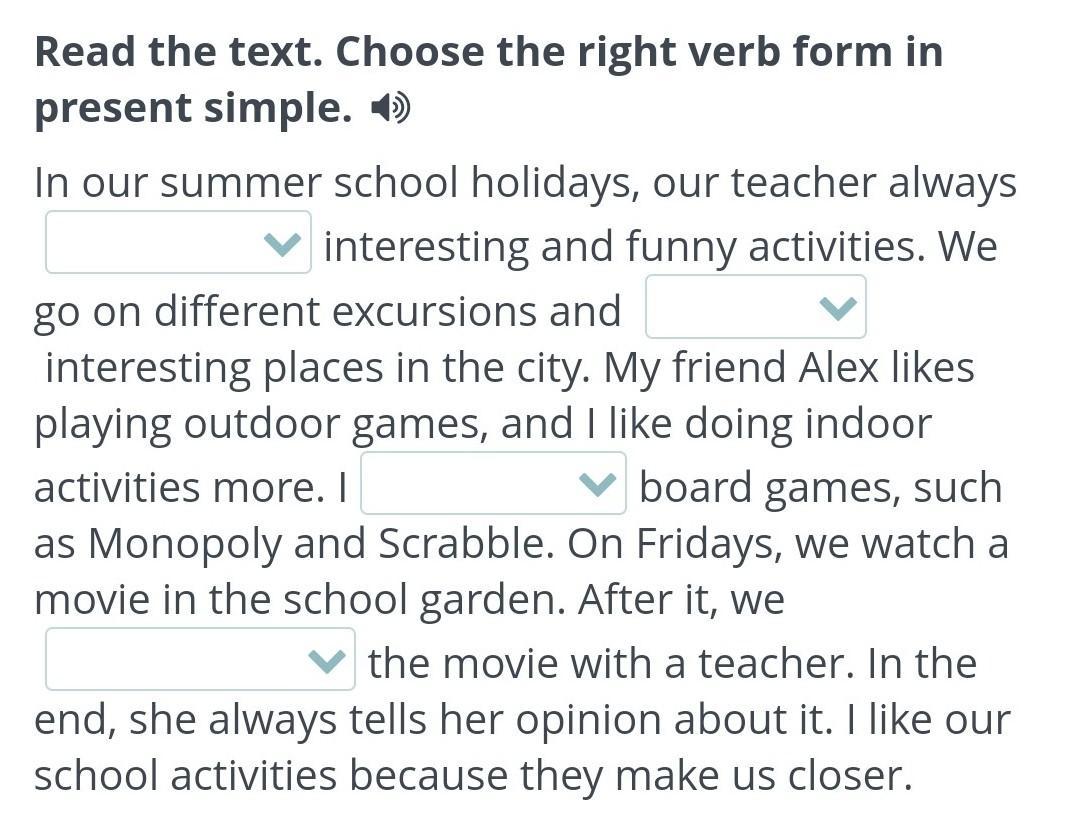Click chevron arrow next to "the movie with"
This screenshot has width=1066, height=833.
tap(326, 660)
